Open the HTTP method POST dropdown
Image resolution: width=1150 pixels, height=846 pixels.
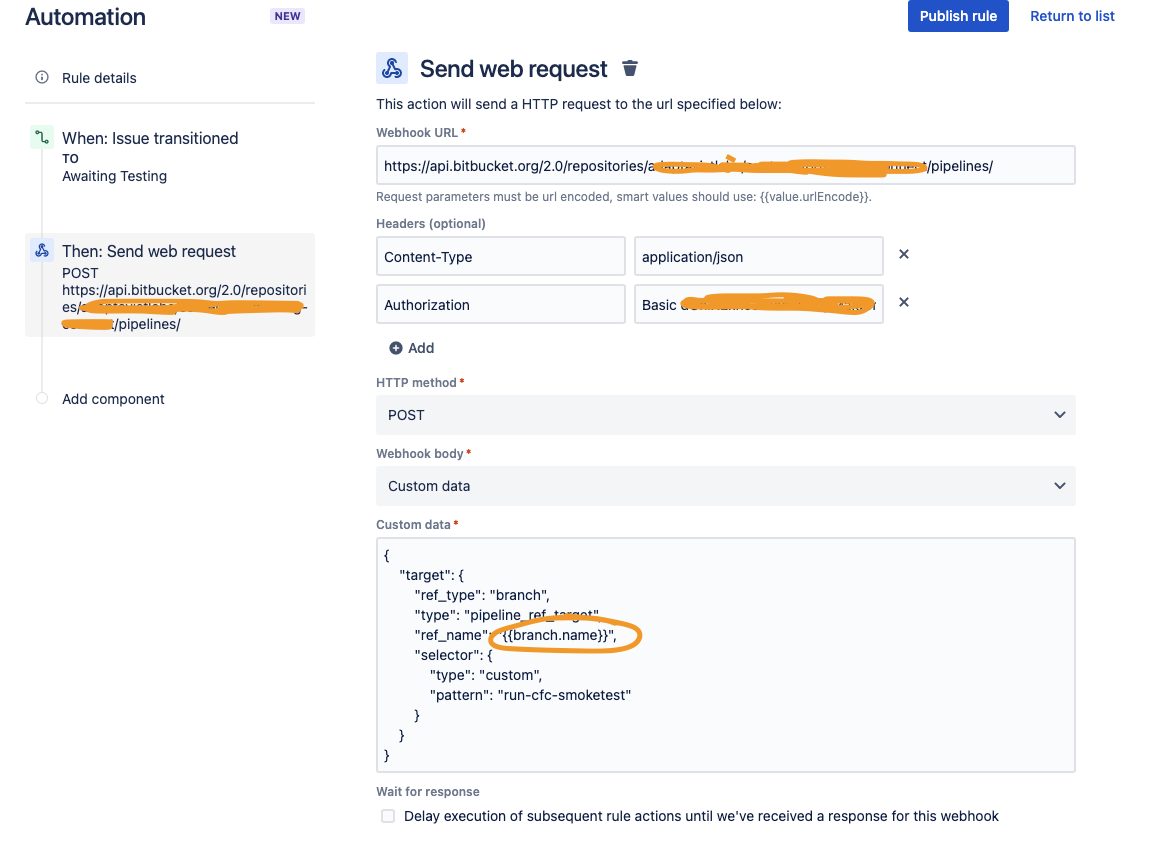point(725,415)
